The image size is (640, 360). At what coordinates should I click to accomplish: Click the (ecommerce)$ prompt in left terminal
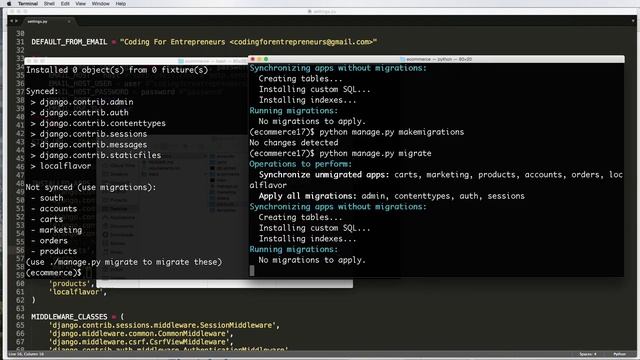pos(53,273)
